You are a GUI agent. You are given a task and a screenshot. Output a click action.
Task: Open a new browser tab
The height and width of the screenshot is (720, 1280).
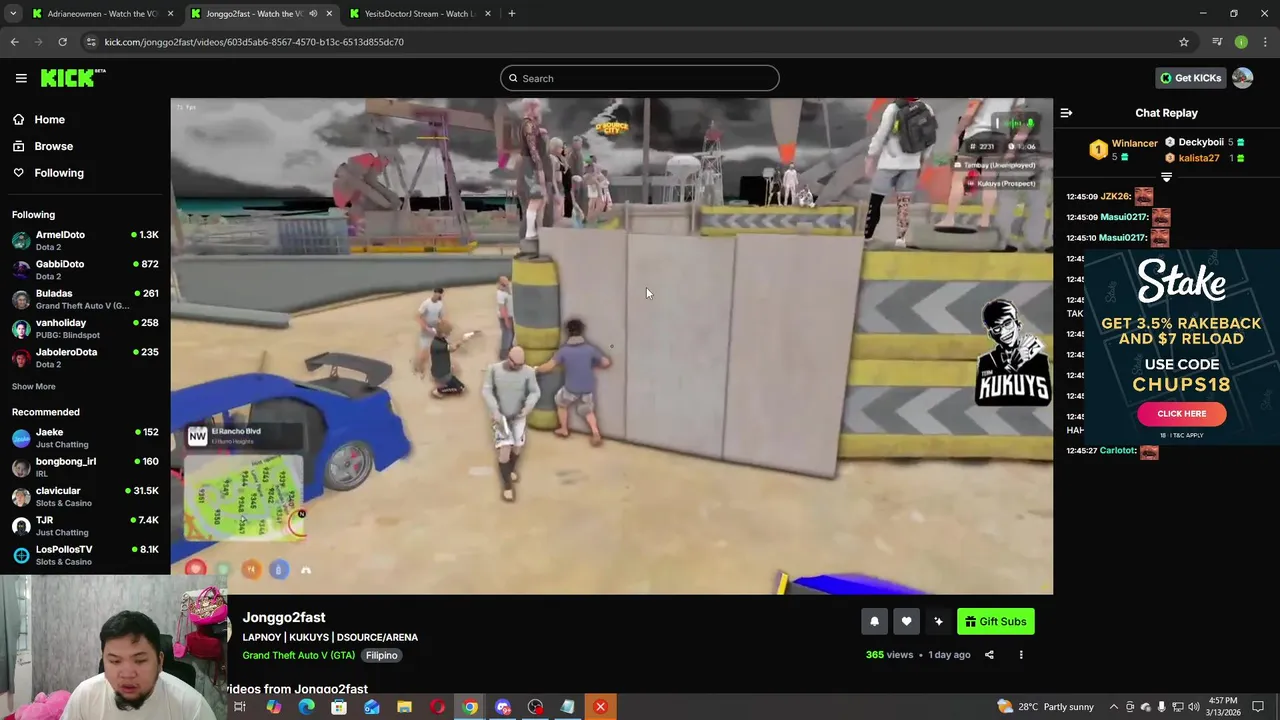pos(511,13)
